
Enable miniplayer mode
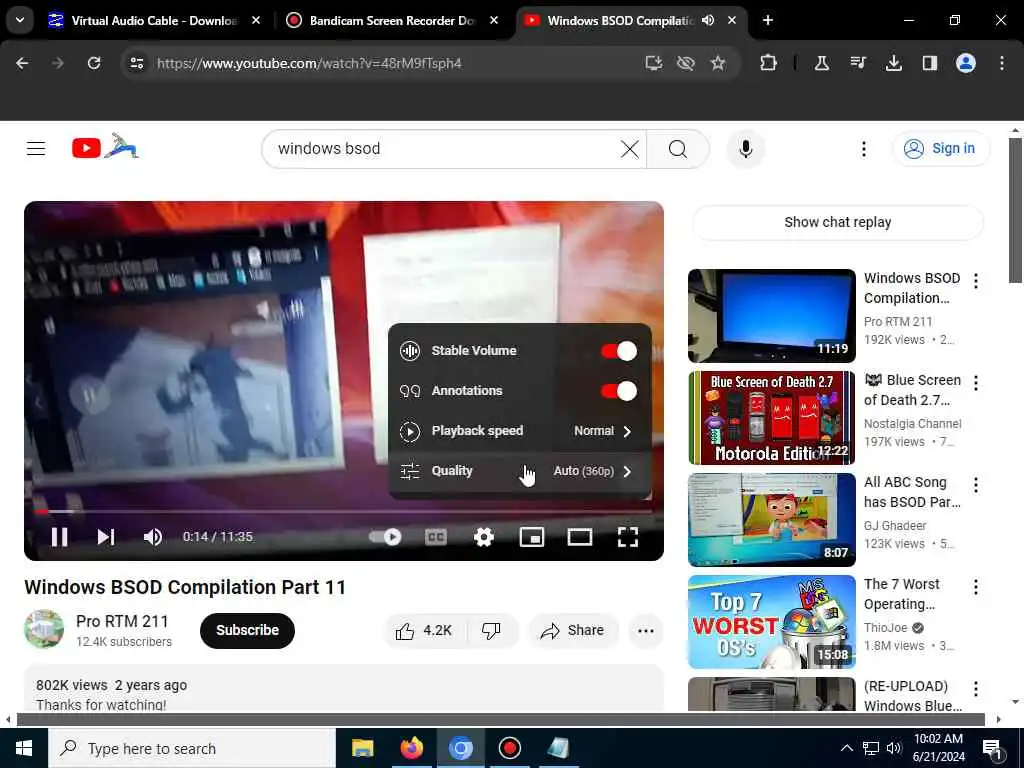[532, 537]
